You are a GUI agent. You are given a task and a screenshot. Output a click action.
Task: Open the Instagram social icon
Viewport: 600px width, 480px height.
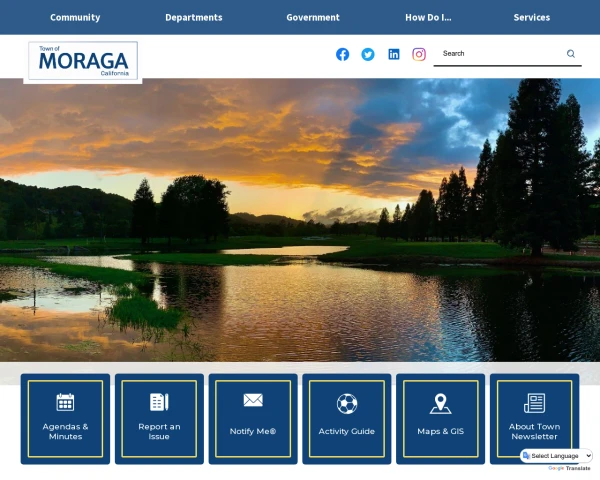[x=419, y=54]
